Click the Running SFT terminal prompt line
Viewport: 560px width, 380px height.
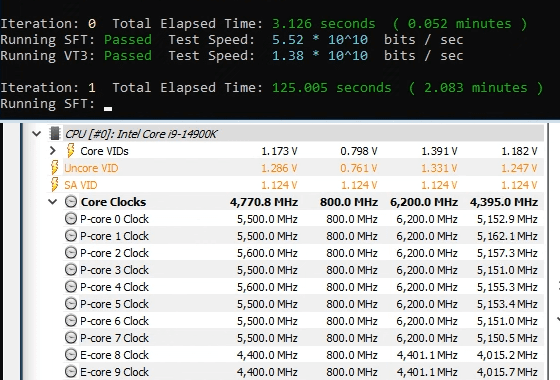point(56,104)
